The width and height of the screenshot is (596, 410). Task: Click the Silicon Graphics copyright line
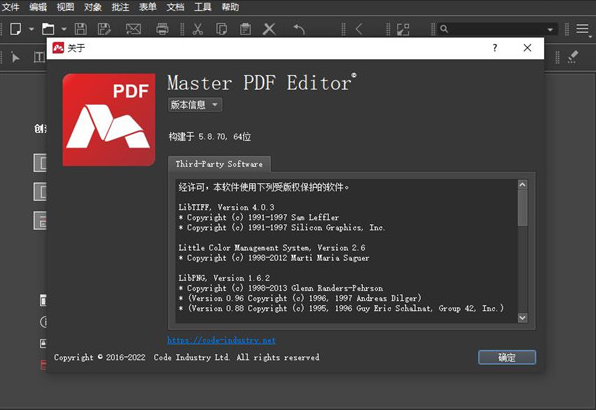[x=282, y=228]
